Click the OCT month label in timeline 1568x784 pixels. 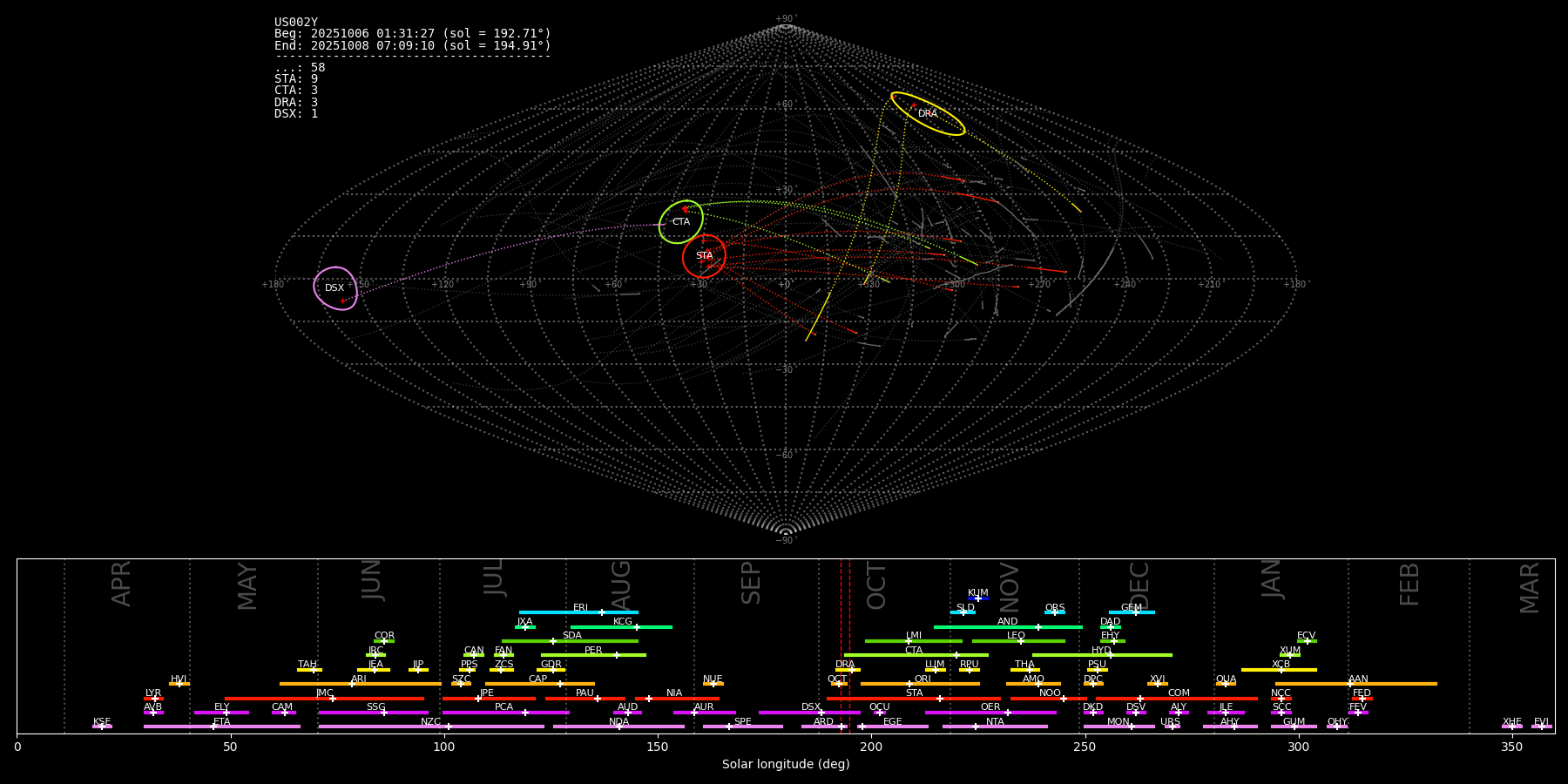[877, 585]
